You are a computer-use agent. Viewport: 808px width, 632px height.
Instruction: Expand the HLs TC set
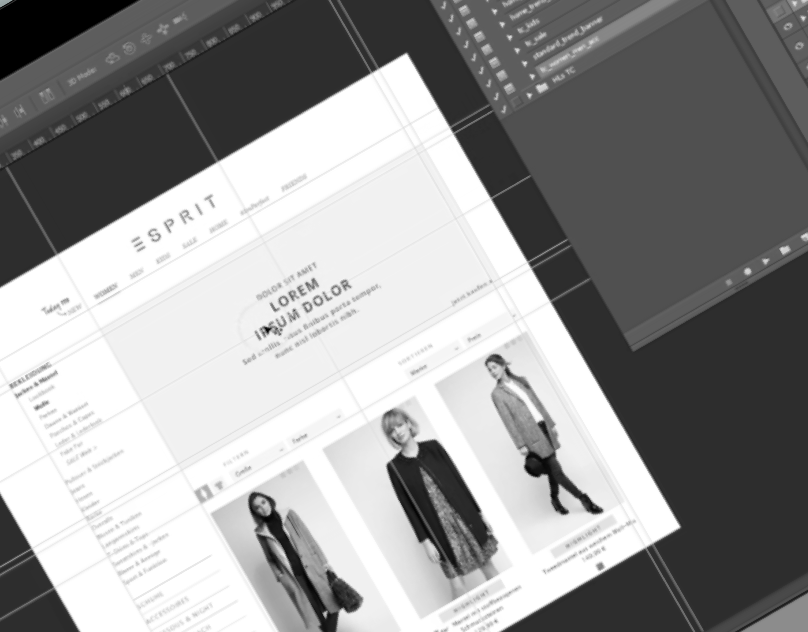point(529,96)
